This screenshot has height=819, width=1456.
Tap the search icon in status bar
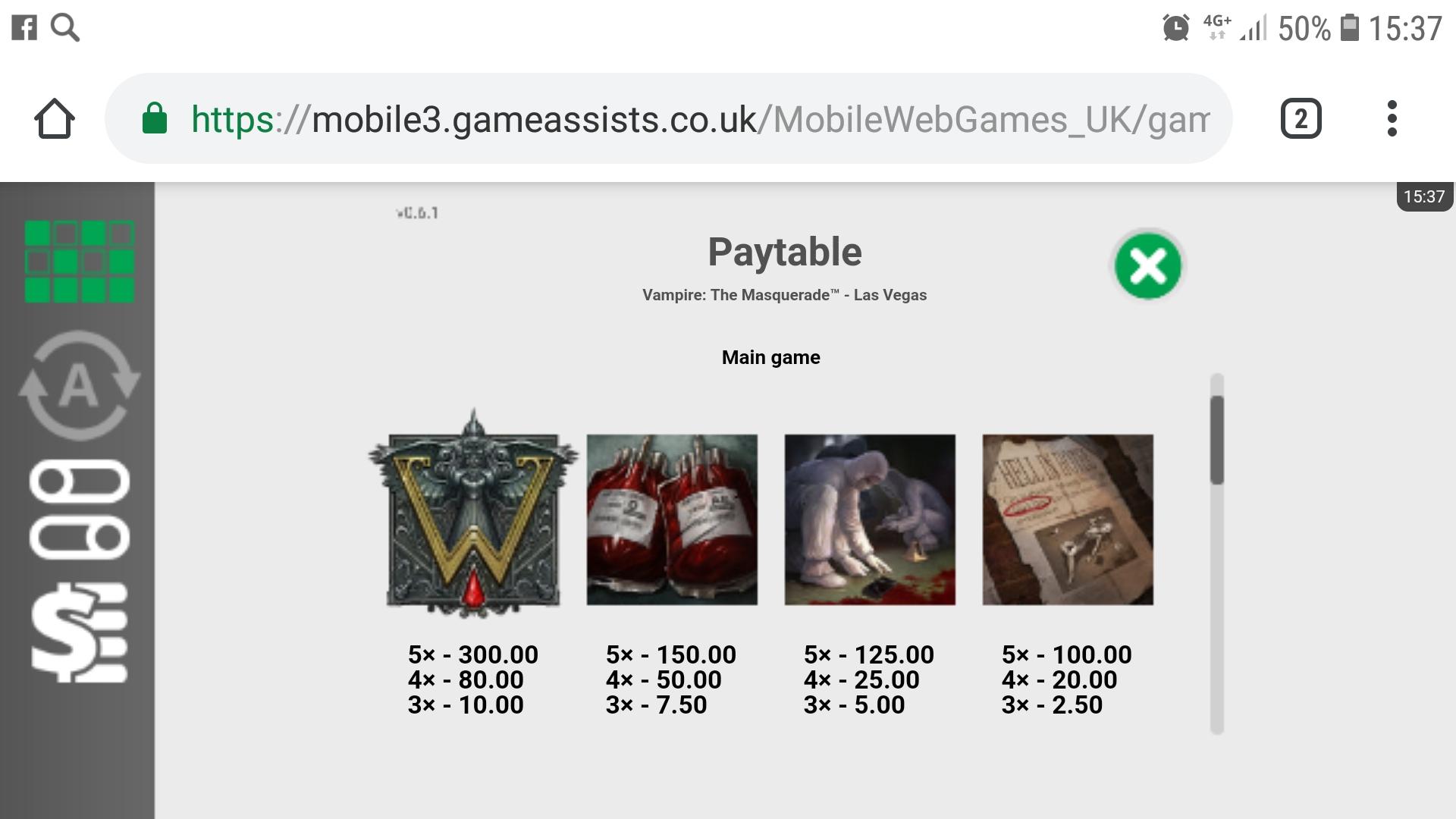pyautogui.click(x=65, y=28)
